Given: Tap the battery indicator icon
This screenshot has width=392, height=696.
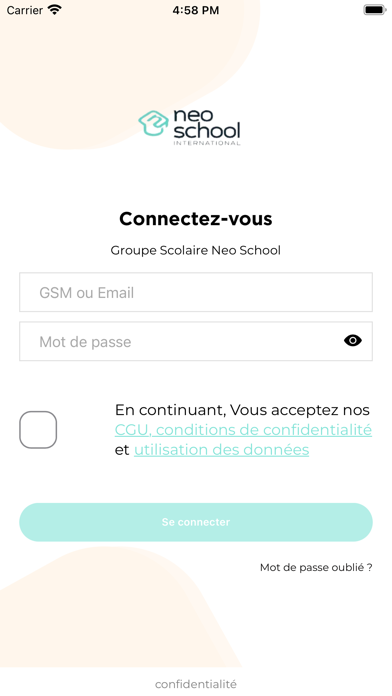Looking at the screenshot, I should tap(375, 10).
